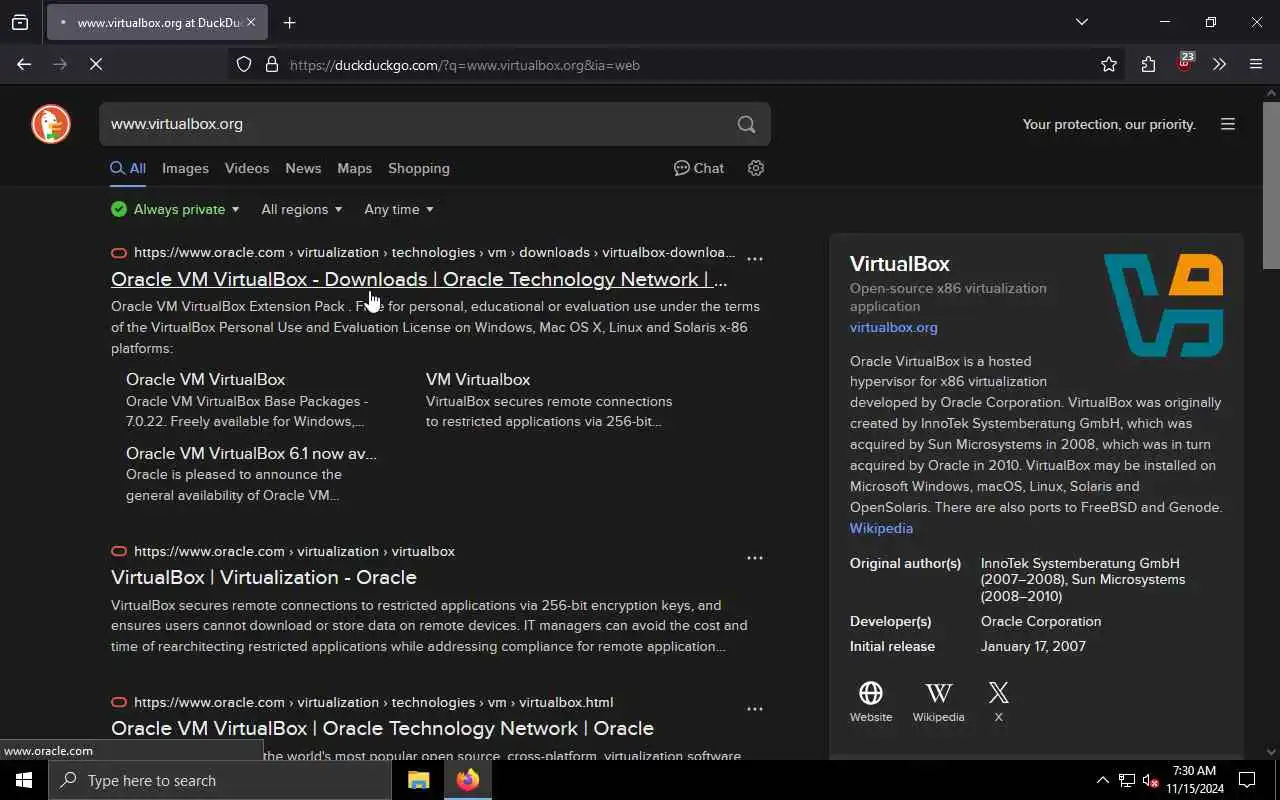1280x800 pixels.
Task: Stop loading the page with the X button
Action: click(x=96, y=64)
